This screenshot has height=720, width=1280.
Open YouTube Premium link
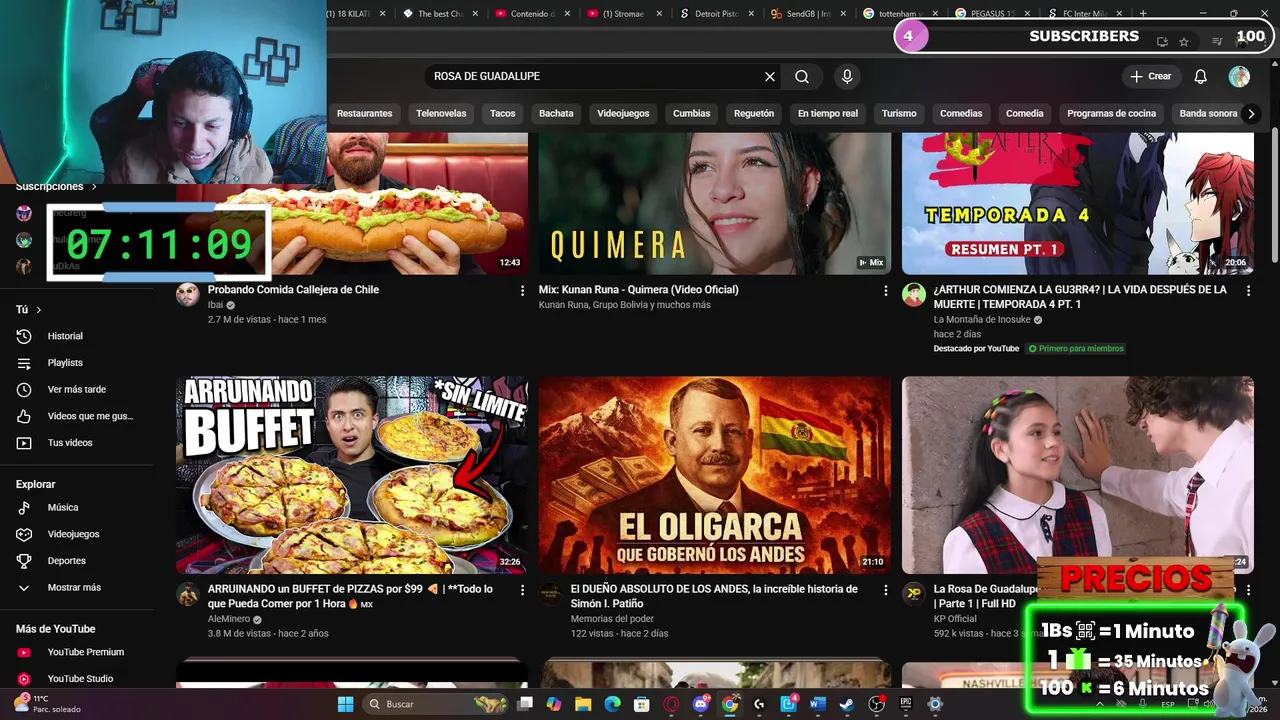[x=85, y=652]
